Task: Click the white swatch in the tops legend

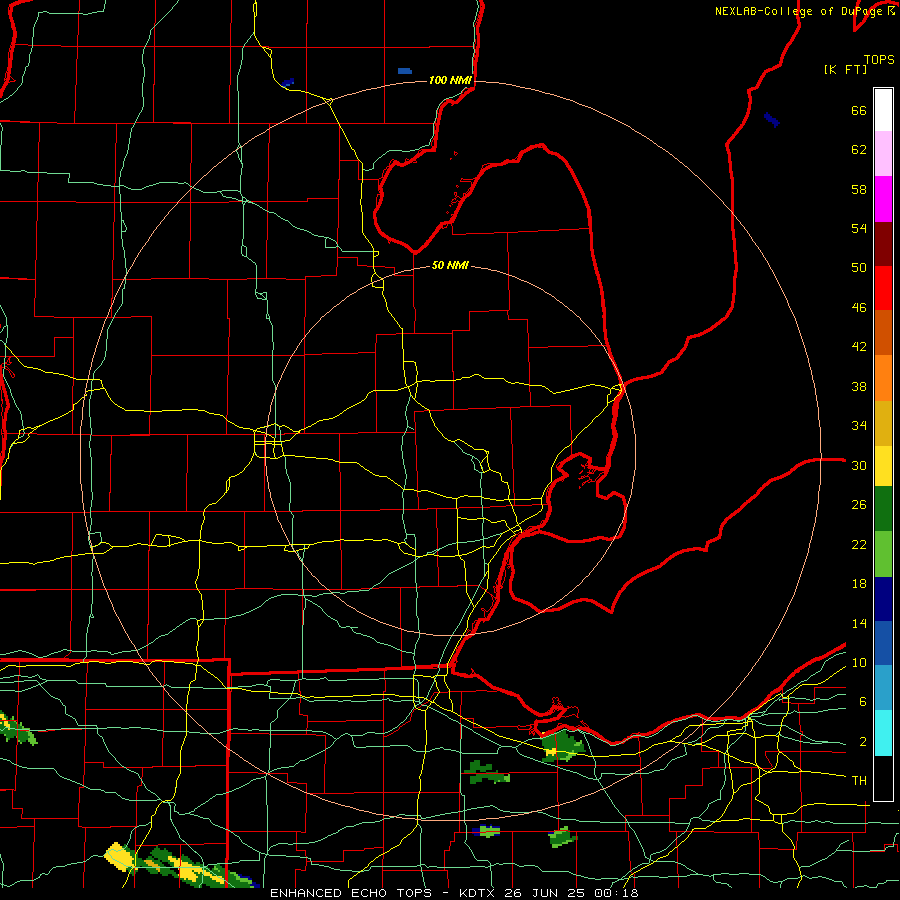Action: [x=883, y=110]
